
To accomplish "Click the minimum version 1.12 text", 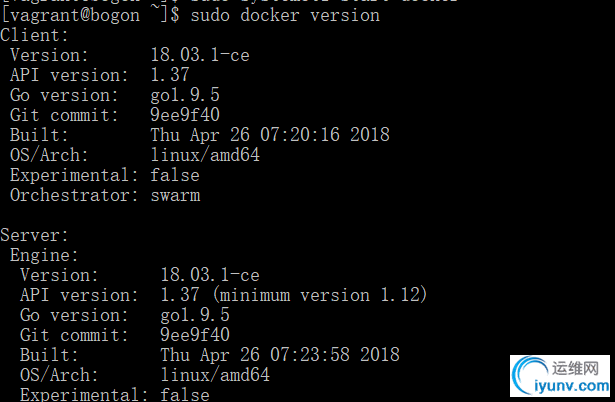I will [320, 295].
